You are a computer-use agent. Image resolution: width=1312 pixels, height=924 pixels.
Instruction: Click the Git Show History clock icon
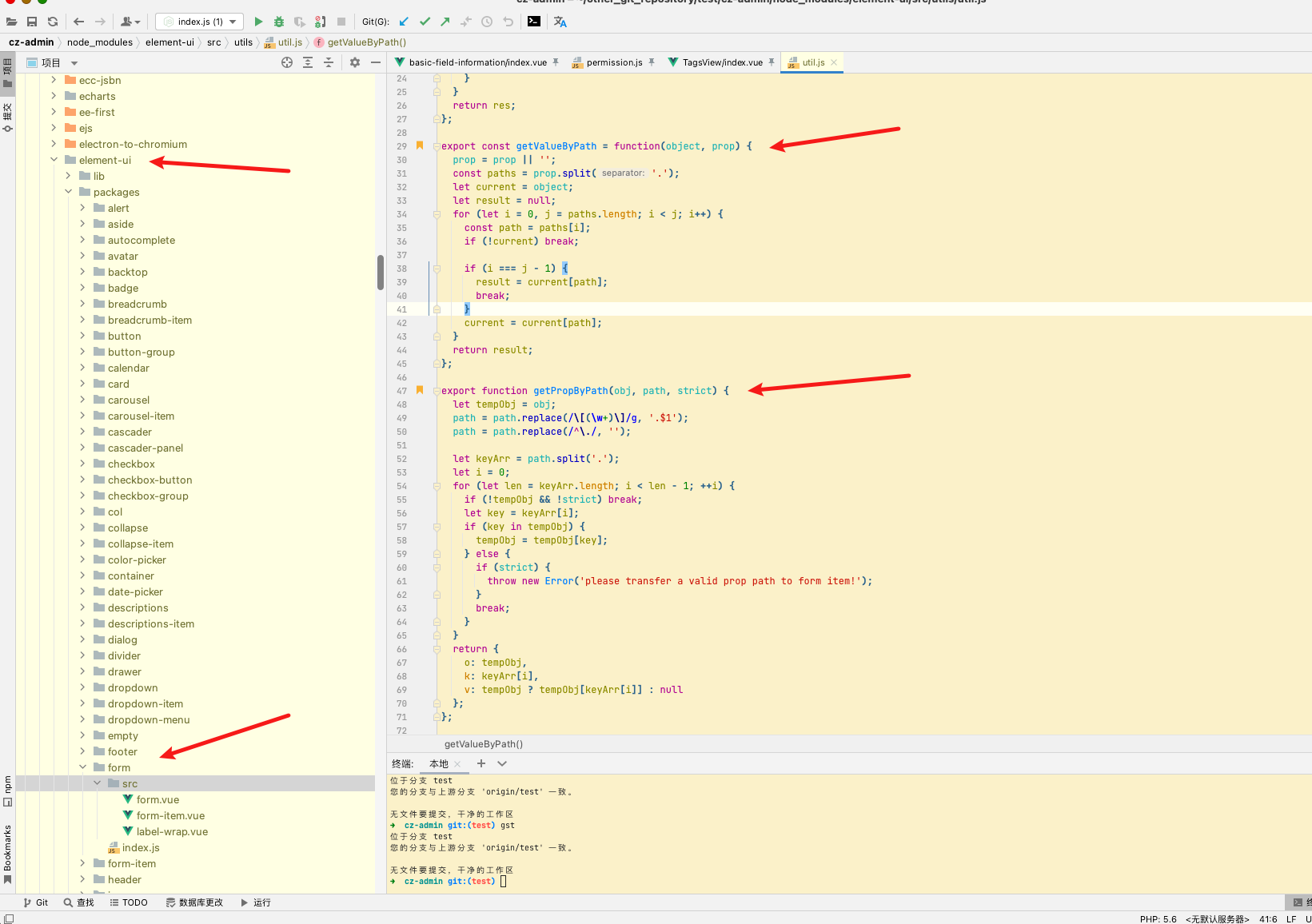click(487, 22)
